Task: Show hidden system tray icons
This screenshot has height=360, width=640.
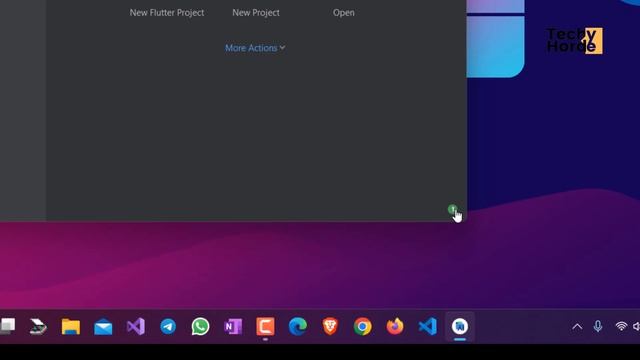Action: coord(577,327)
